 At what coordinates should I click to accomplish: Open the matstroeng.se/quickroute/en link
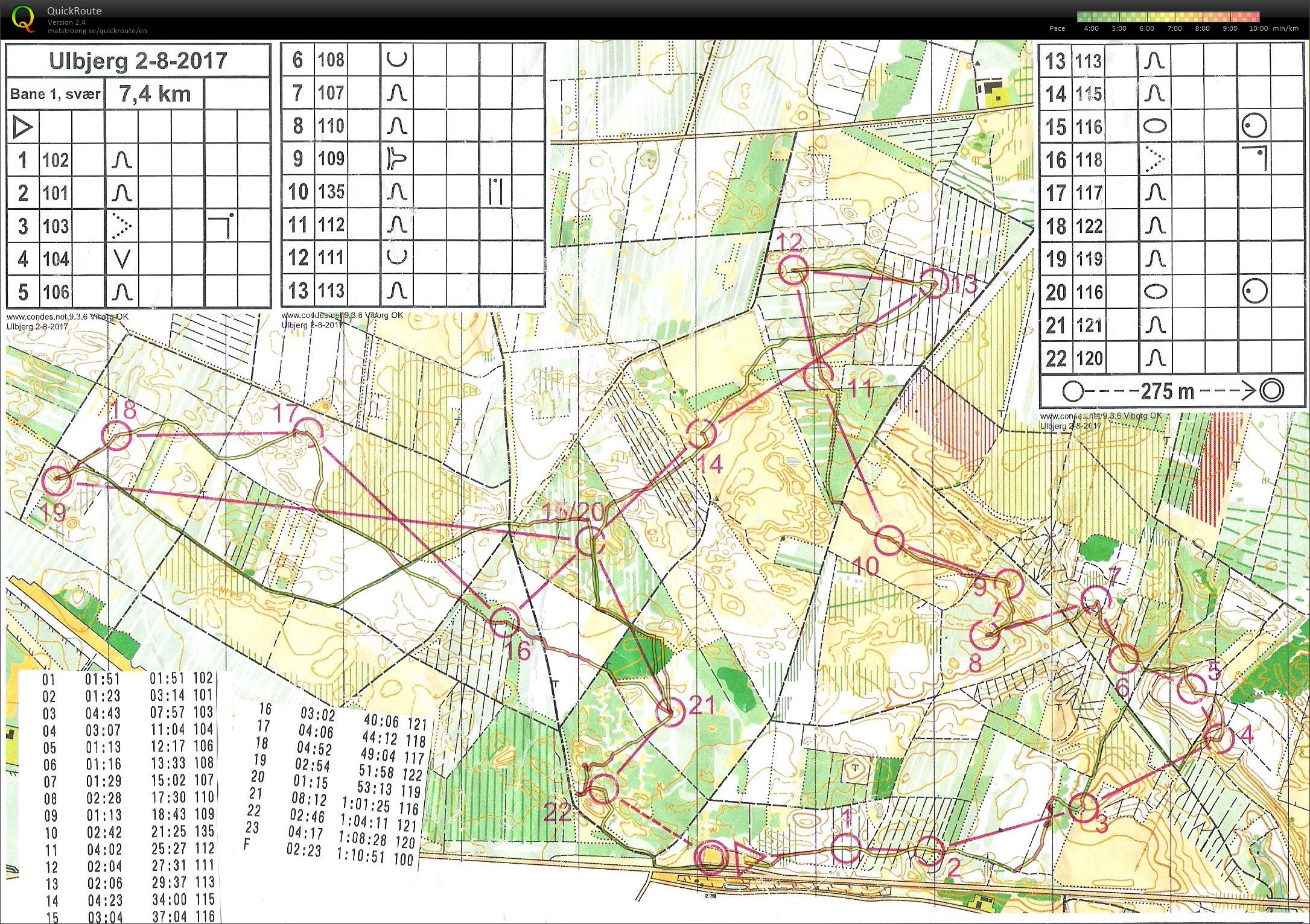(x=97, y=31)
